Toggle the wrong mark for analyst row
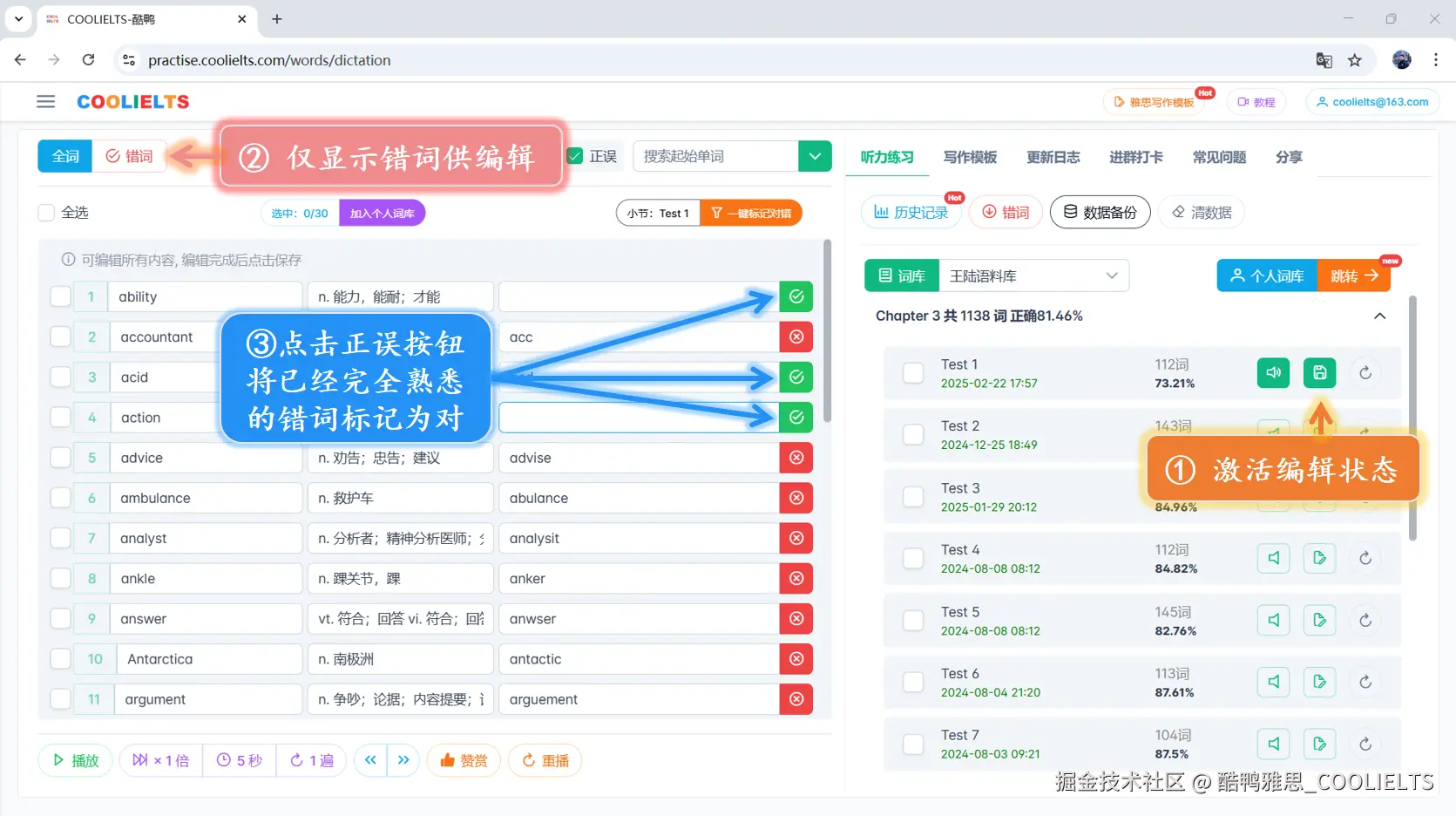 (x=796, y=538)
